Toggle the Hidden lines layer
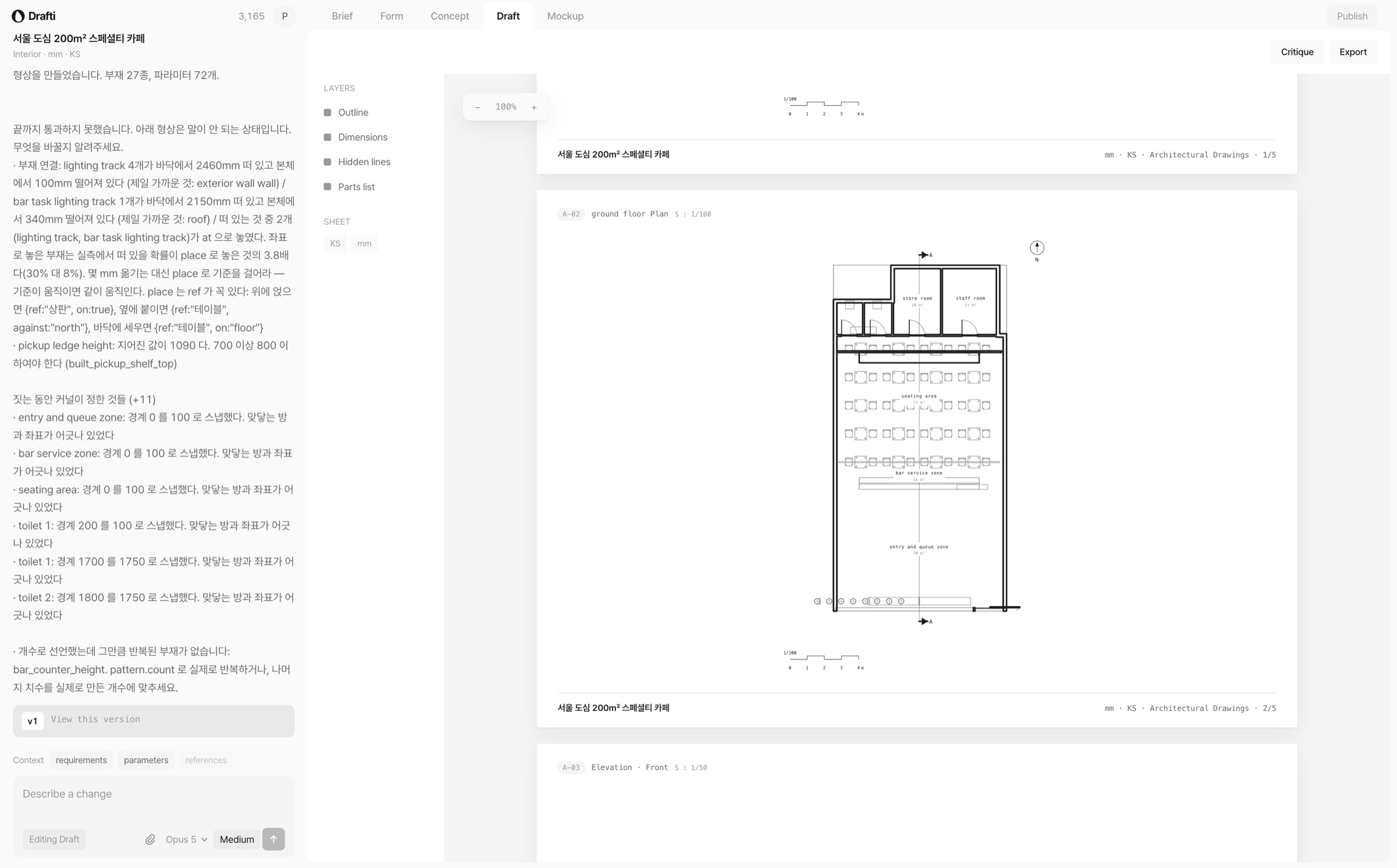Screen dimensions: 1397x868 coord(357,162)
